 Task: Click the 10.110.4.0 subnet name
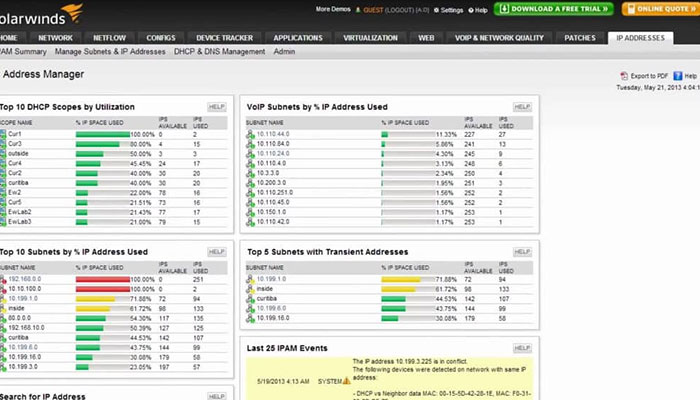(271, 163)
